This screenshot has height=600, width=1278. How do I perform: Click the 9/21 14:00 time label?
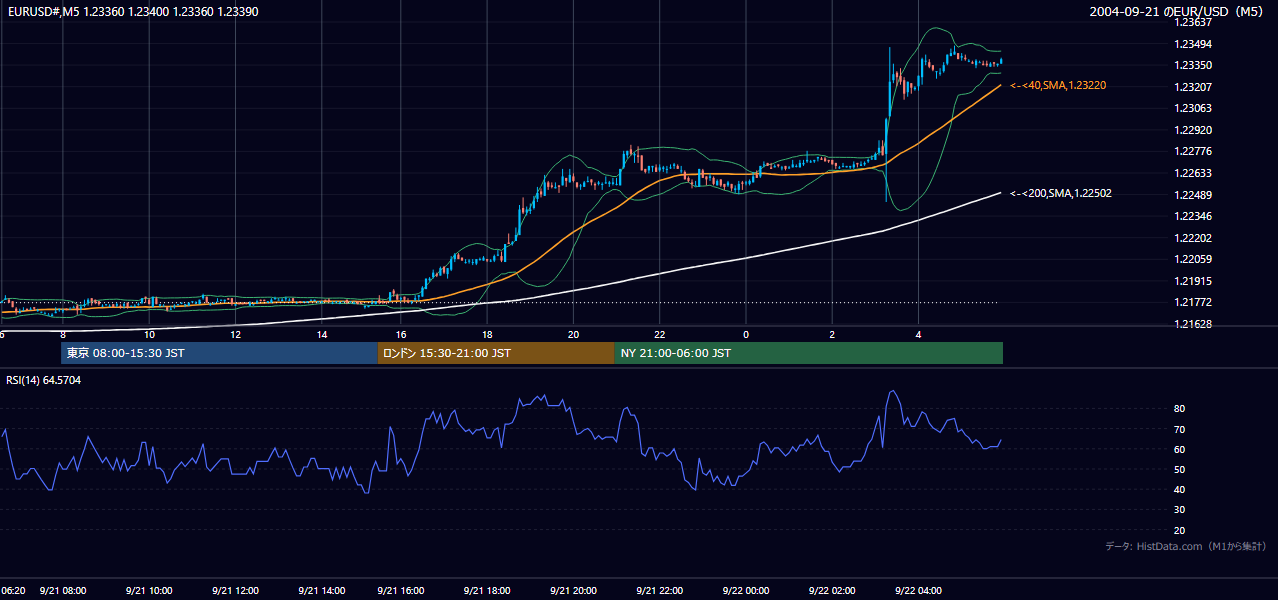(x=322, y=590)
